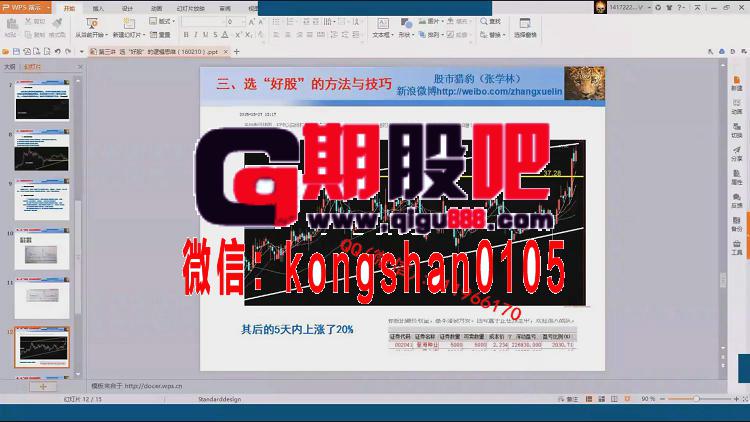Click the Text Box (文本框) icon
Image resolution: width=750 pixels, height=422 pixels.
(x=383, y=23)
